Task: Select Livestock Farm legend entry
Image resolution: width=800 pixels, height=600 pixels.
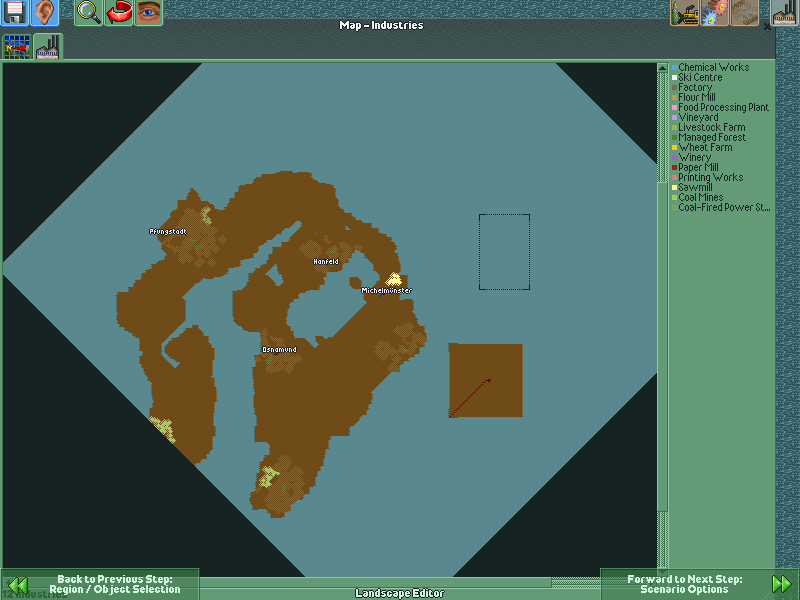Action: pos(709,128)
